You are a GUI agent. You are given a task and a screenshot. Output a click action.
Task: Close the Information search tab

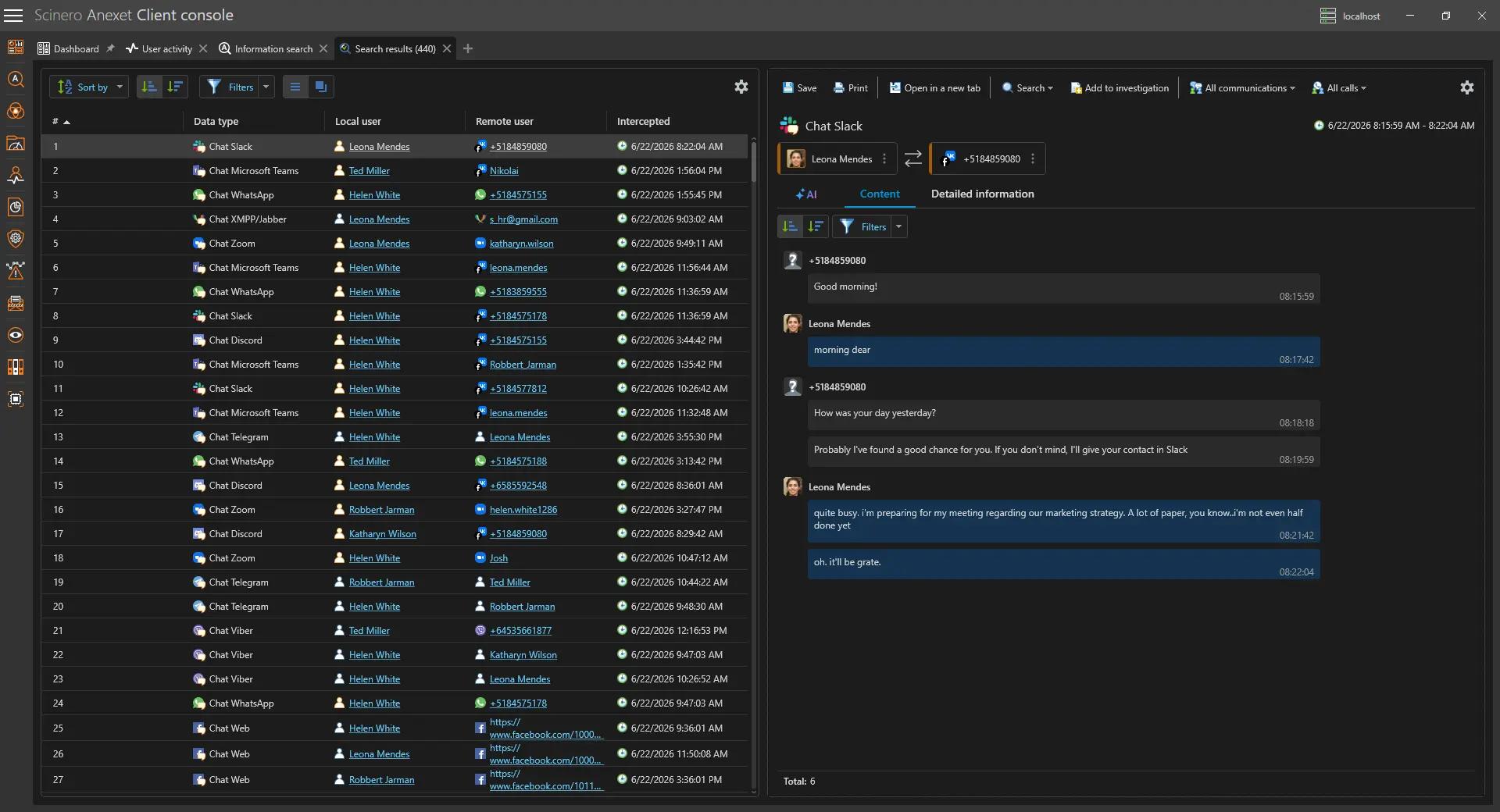click(323, 48)
